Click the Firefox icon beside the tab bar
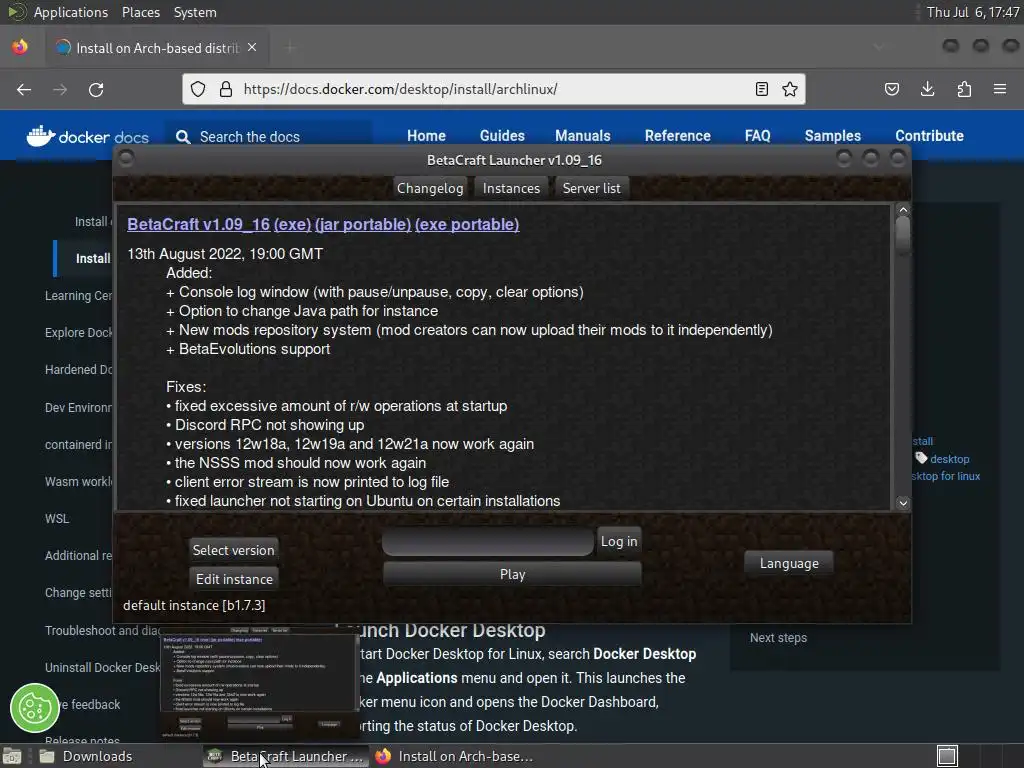 [20, 47]
